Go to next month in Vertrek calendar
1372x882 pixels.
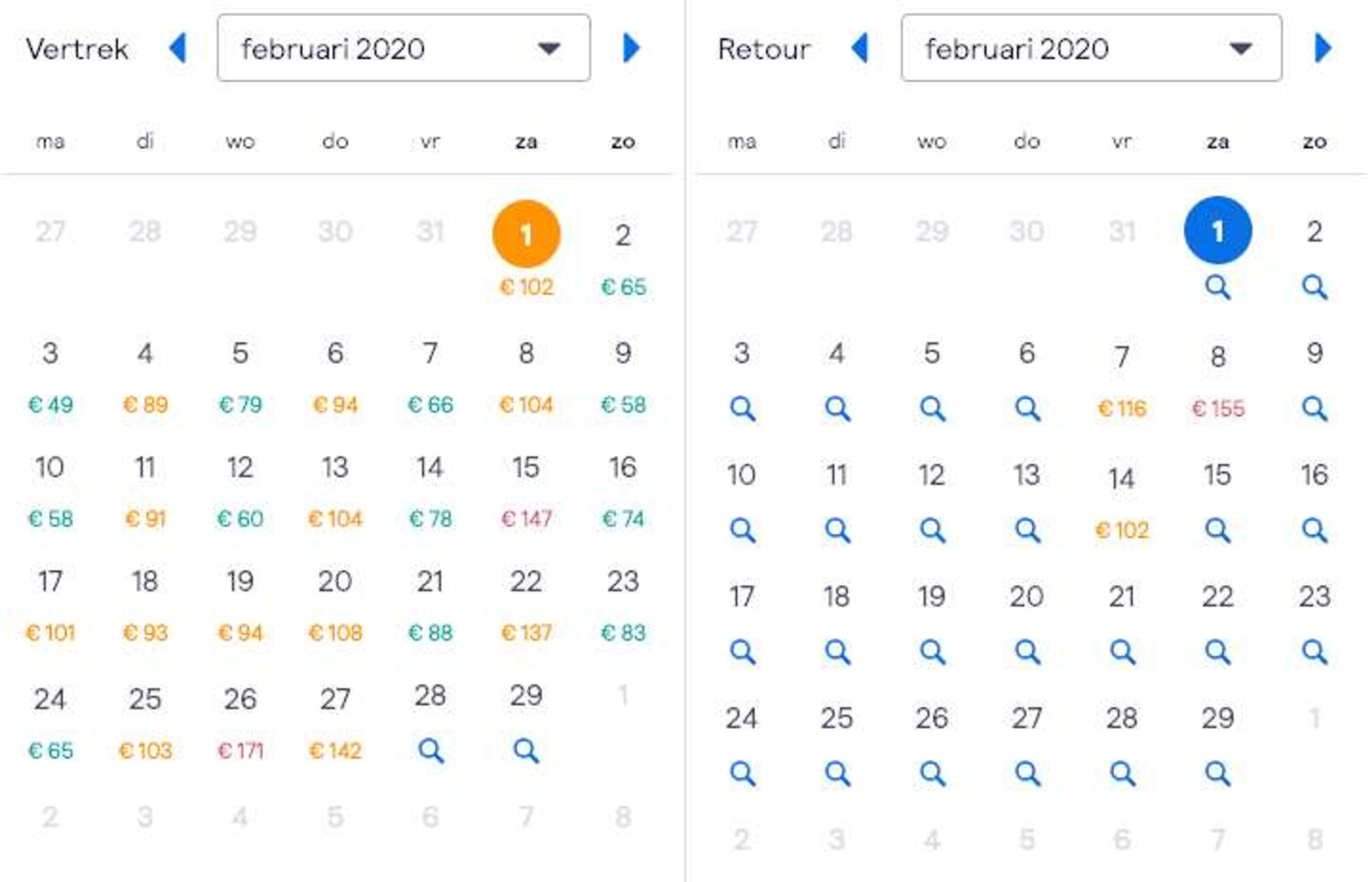click(631, 48)
